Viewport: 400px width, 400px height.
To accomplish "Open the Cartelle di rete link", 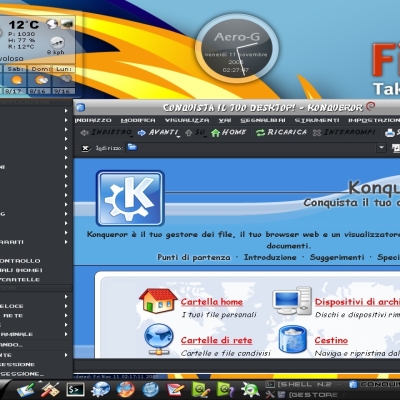I will pos(216,340).
